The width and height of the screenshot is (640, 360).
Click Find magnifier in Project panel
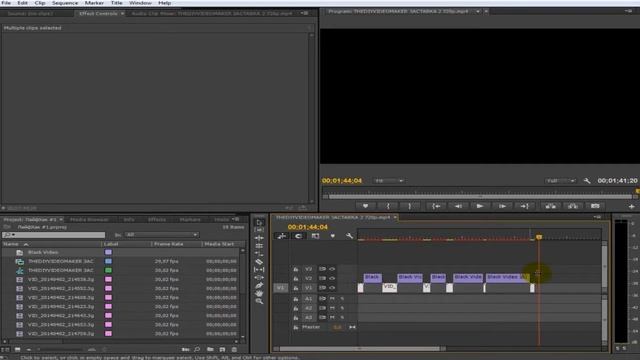198,349
